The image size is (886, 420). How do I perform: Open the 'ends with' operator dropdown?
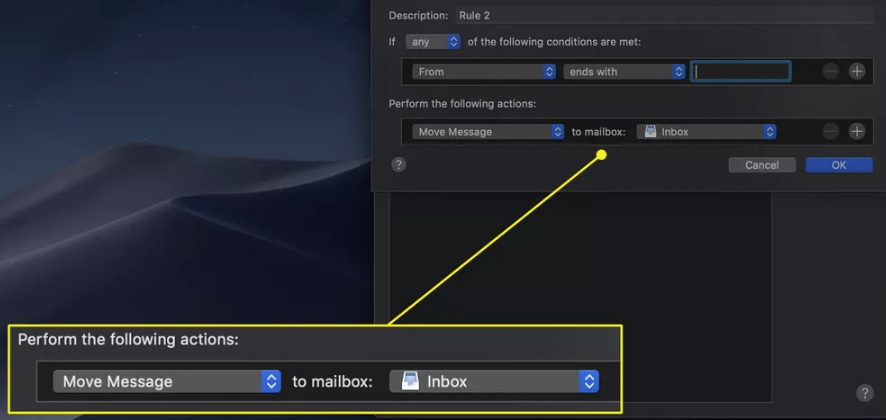pyautogui.click(x=624, y=72)
